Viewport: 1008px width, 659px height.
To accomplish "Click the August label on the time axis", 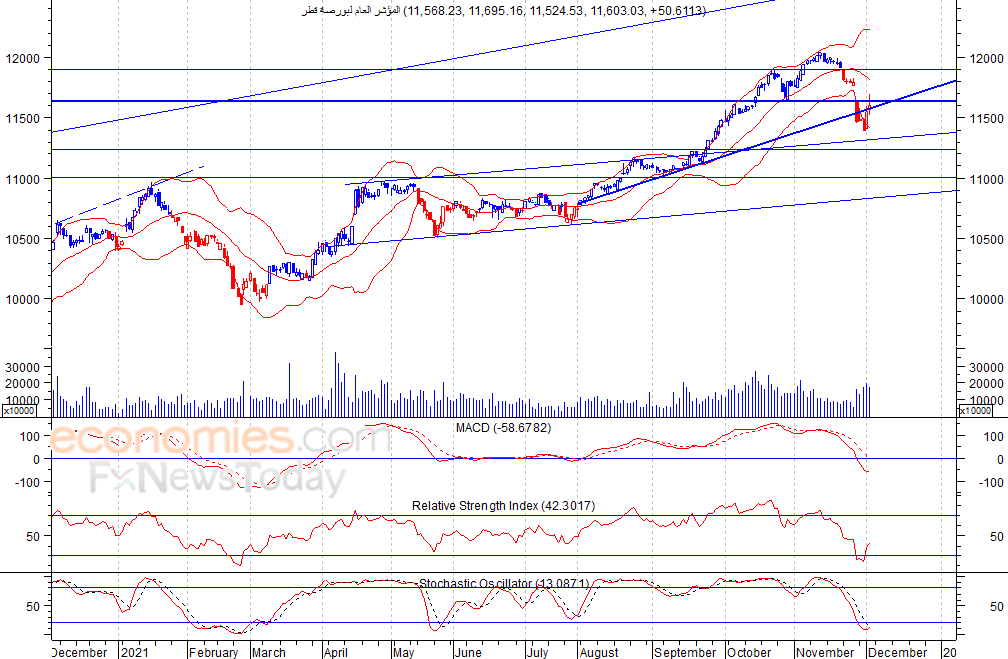I will click(x=598, y=652).
